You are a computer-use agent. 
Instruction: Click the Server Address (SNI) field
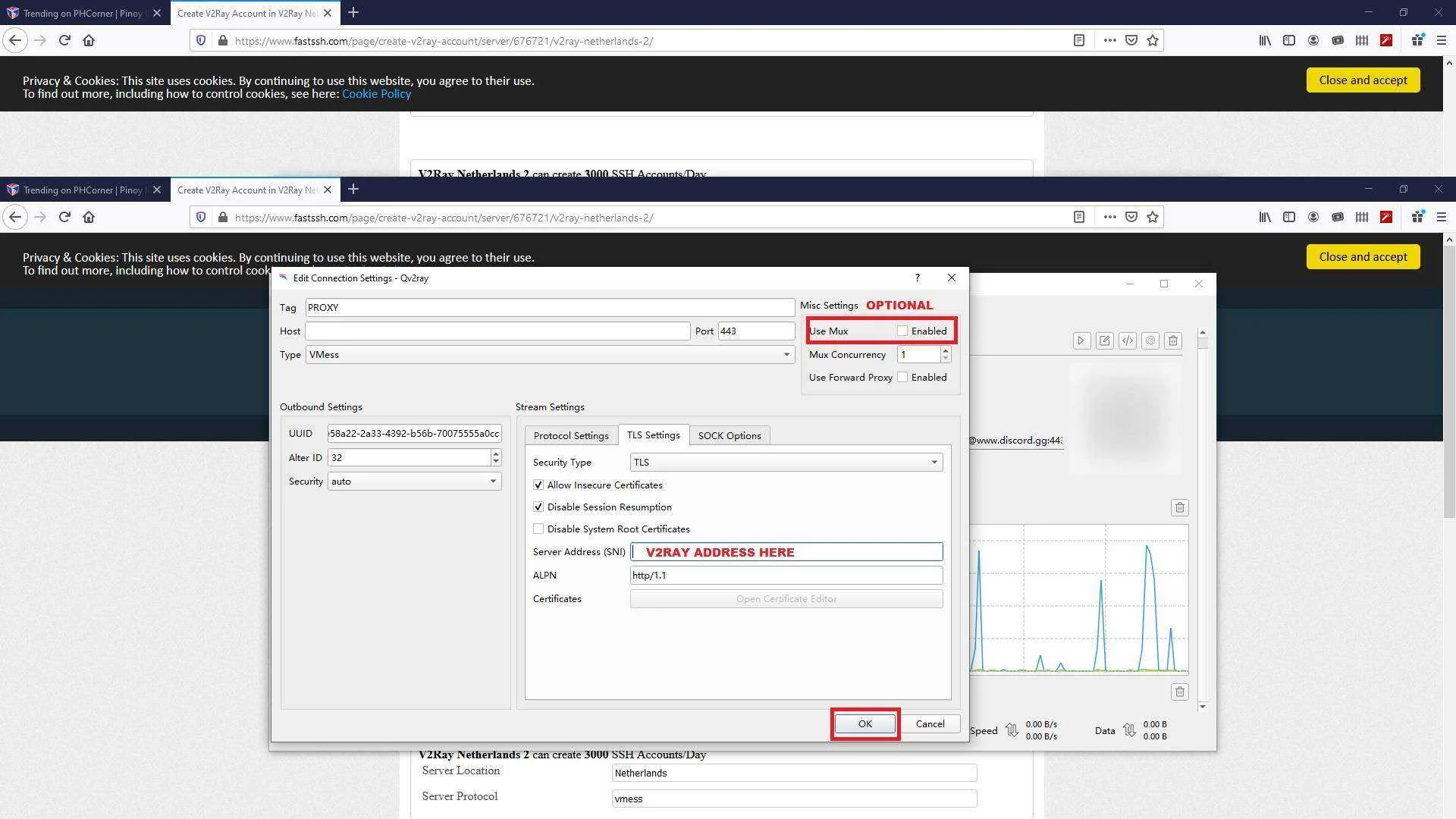click(786, 552)
